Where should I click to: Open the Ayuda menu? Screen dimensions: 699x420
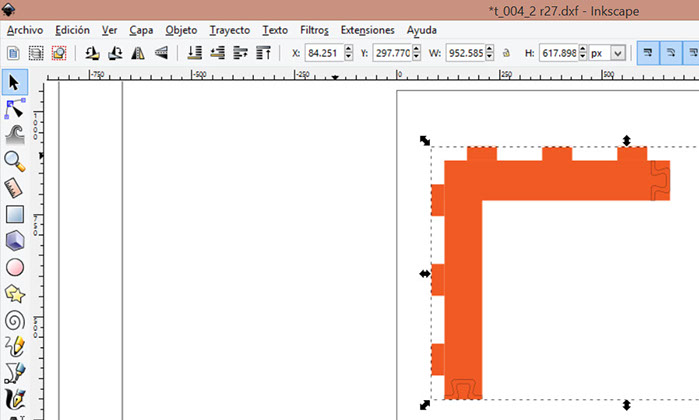421,30
